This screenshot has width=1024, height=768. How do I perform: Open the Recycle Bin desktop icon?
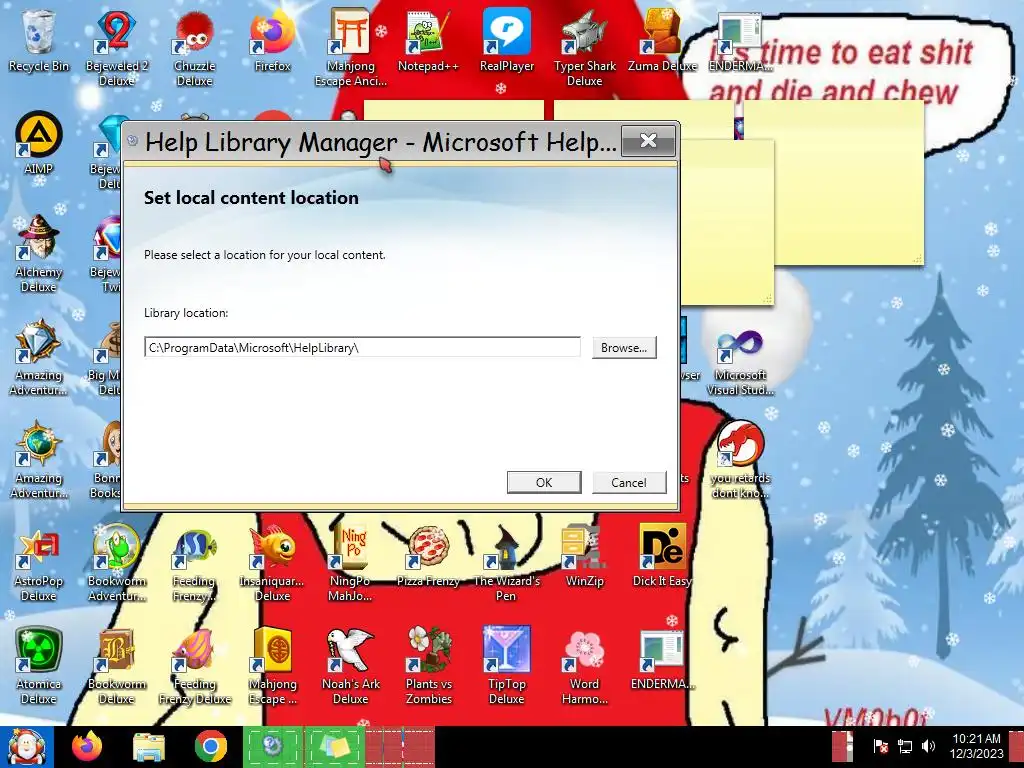tap(39, 40)
